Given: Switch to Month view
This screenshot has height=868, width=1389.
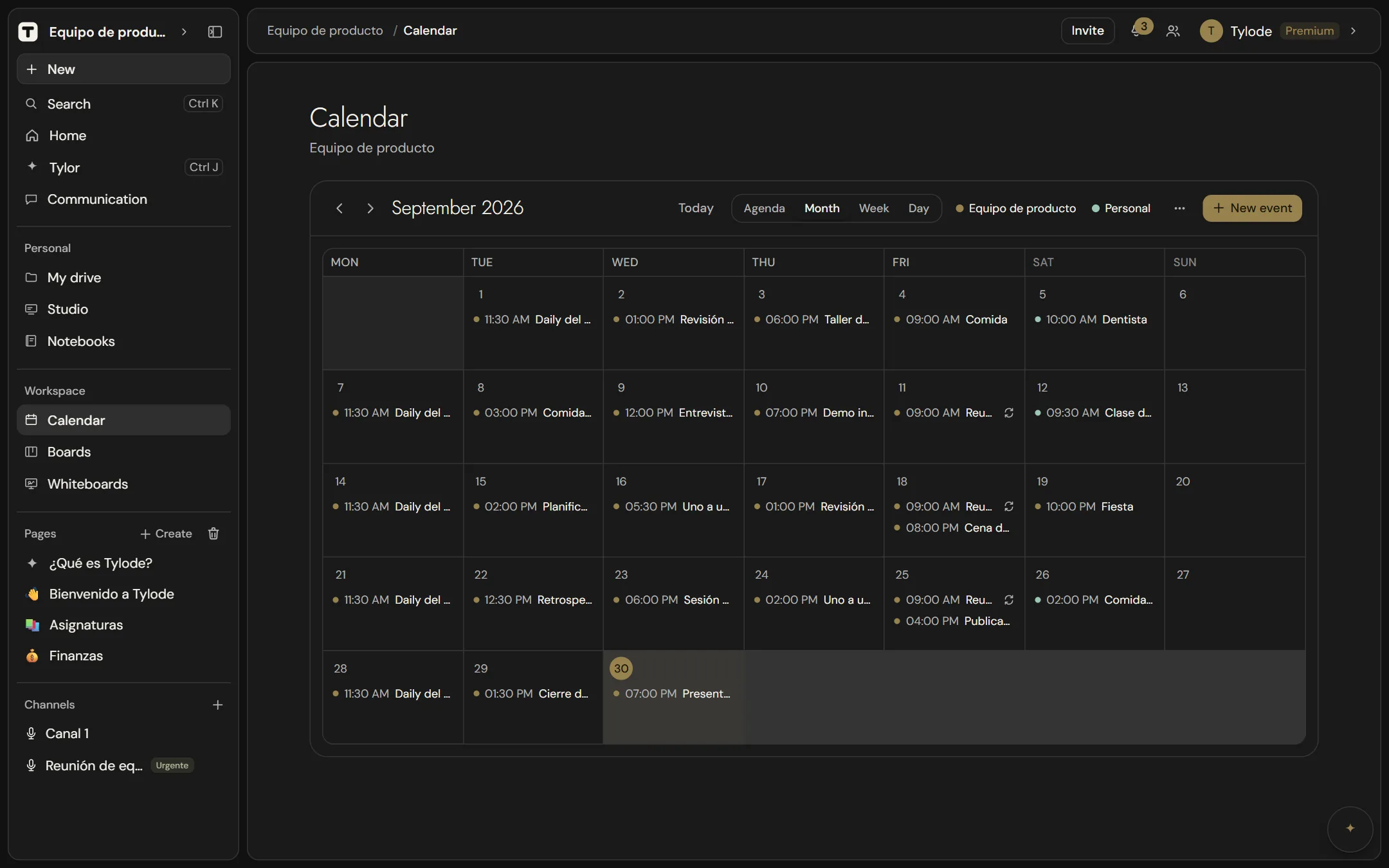Looking at the screenshot, I should pos(822,208).
